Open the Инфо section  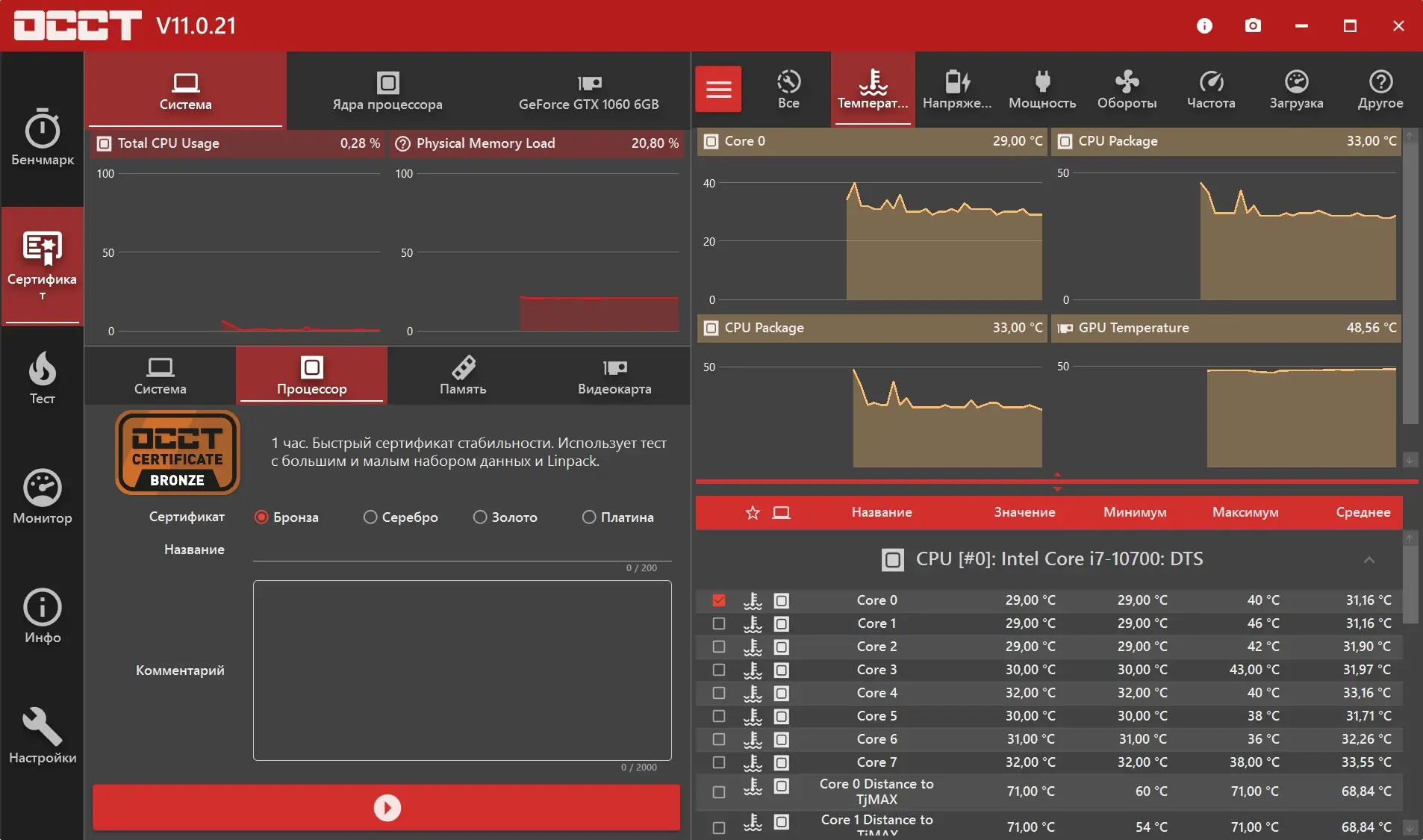(43, 617)
